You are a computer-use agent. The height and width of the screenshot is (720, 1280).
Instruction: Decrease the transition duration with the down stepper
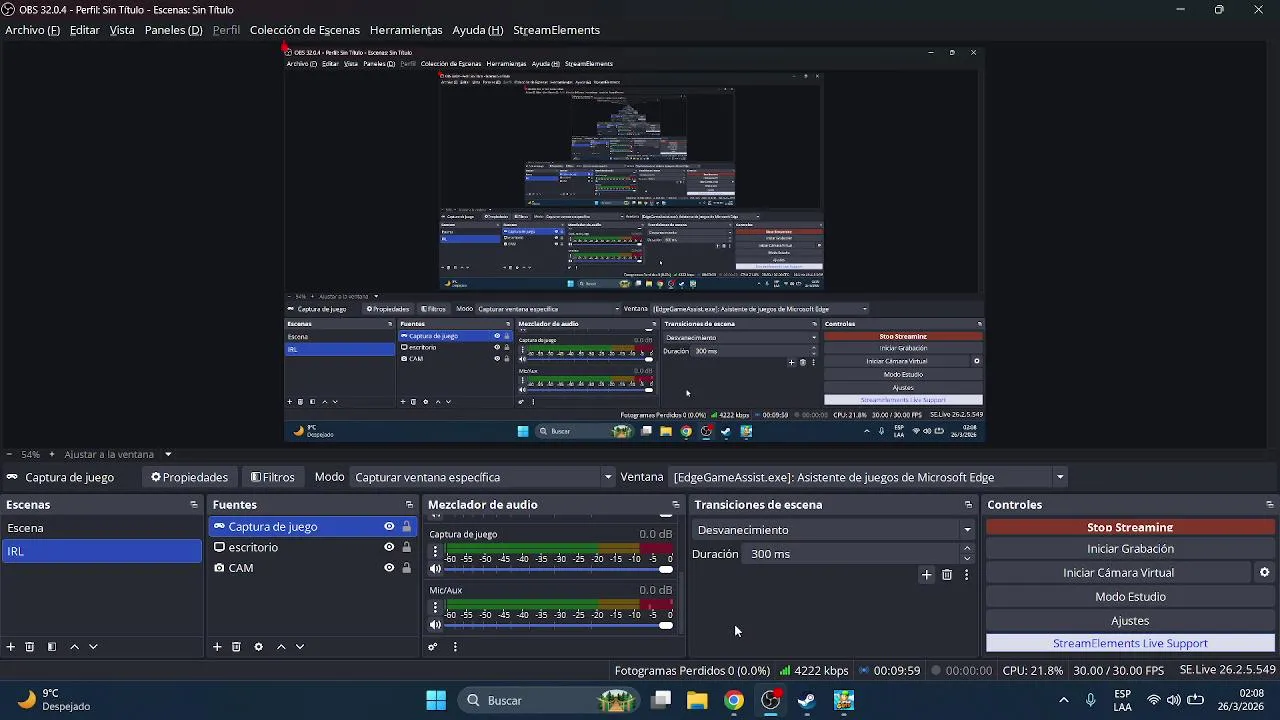click(x=966, y=559)
